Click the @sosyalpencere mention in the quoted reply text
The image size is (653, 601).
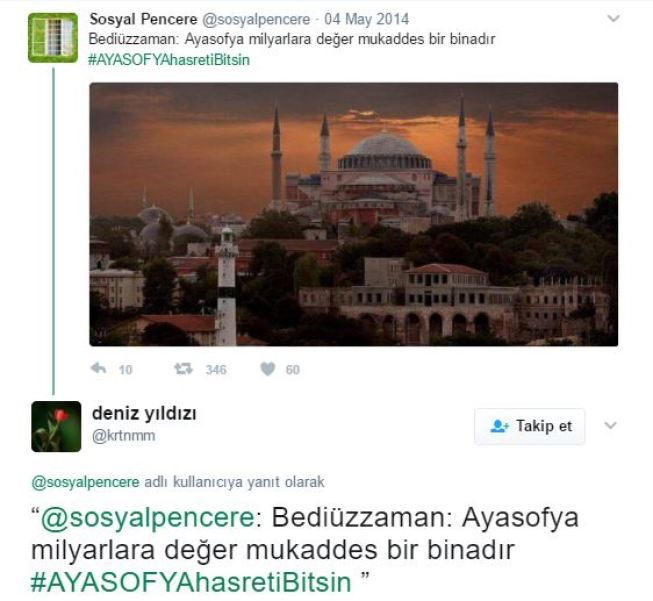[147, 518]
